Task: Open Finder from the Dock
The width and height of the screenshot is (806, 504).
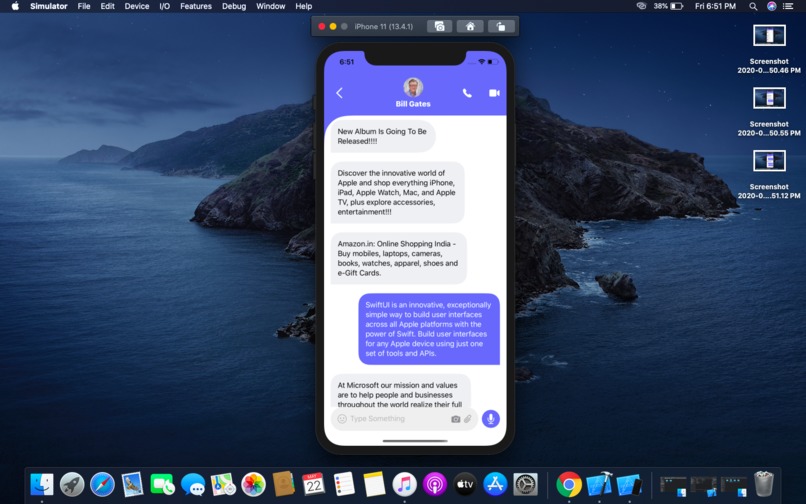Action: tap(42, 484)
